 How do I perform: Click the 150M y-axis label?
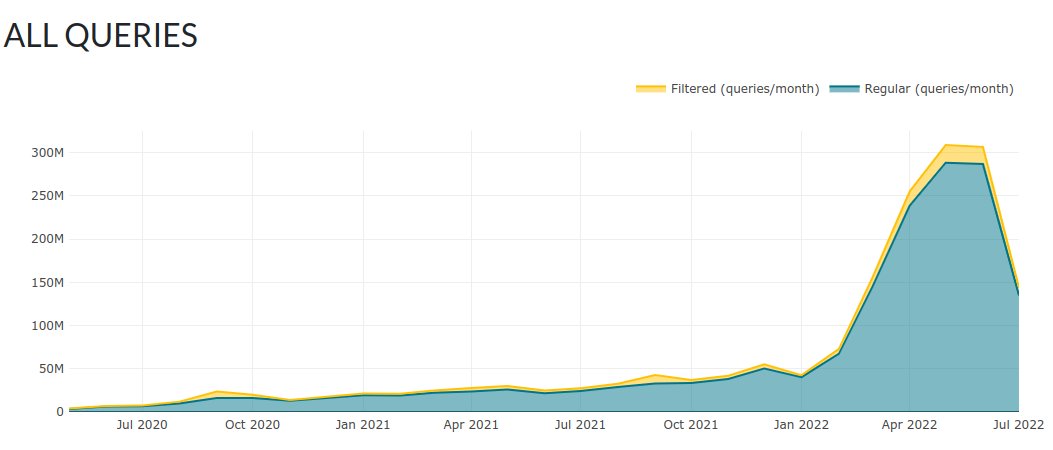click(47, 282)
